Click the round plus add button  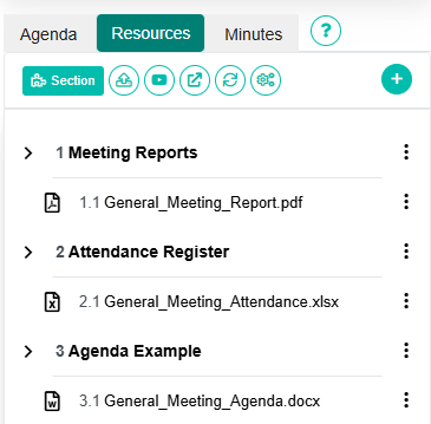coord(397,79)
